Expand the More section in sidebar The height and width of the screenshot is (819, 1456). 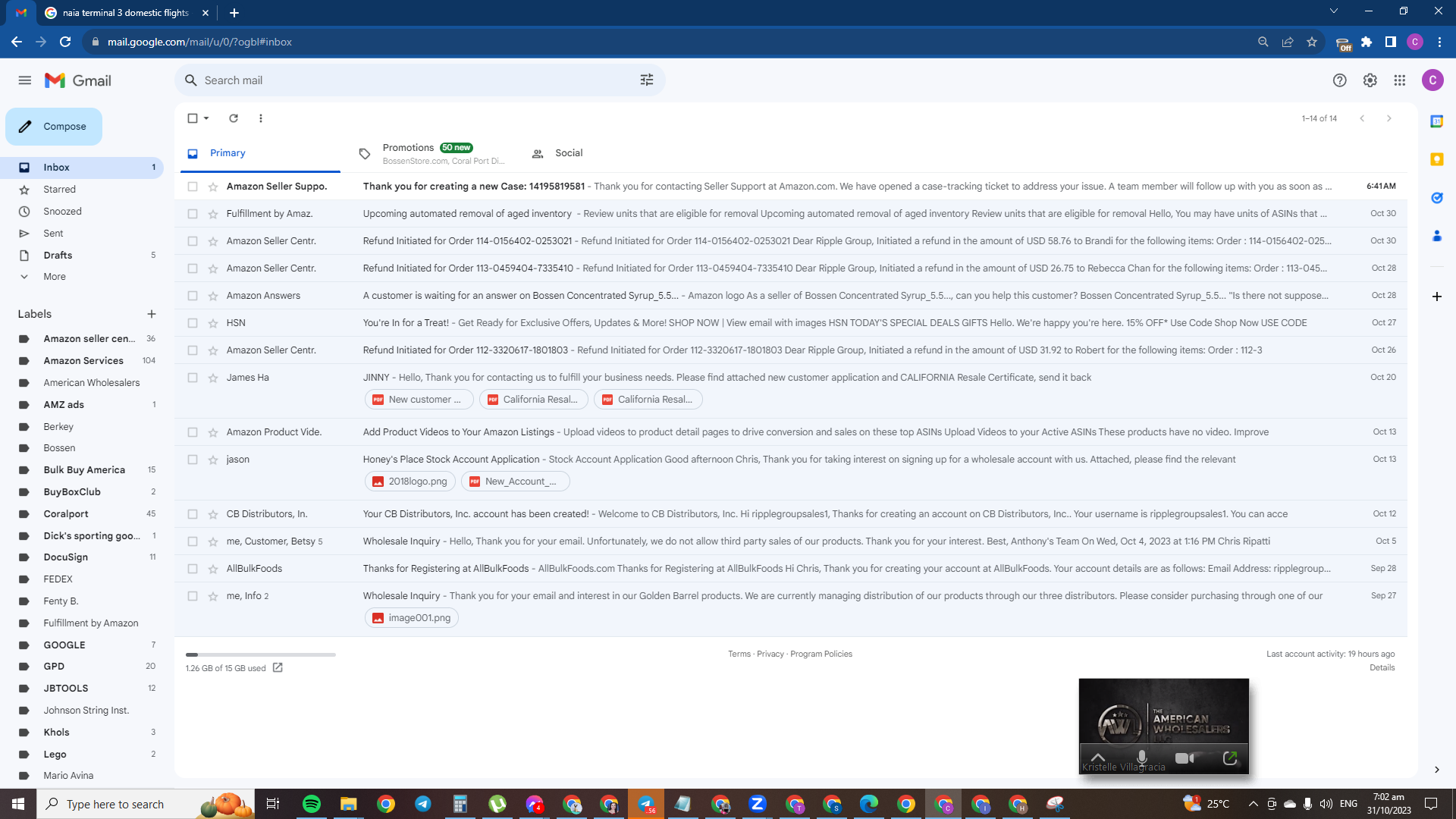[x=55, y=277]
